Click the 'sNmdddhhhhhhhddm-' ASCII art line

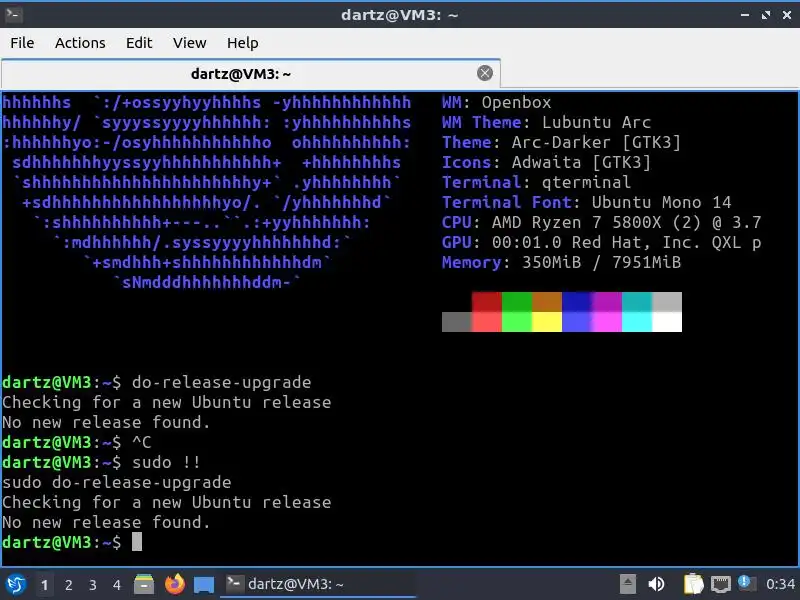(207, 282)
